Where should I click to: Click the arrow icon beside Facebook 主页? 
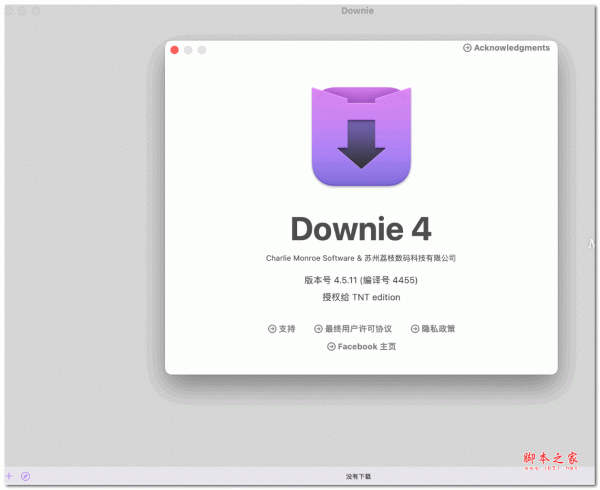(x=331, y=347)
